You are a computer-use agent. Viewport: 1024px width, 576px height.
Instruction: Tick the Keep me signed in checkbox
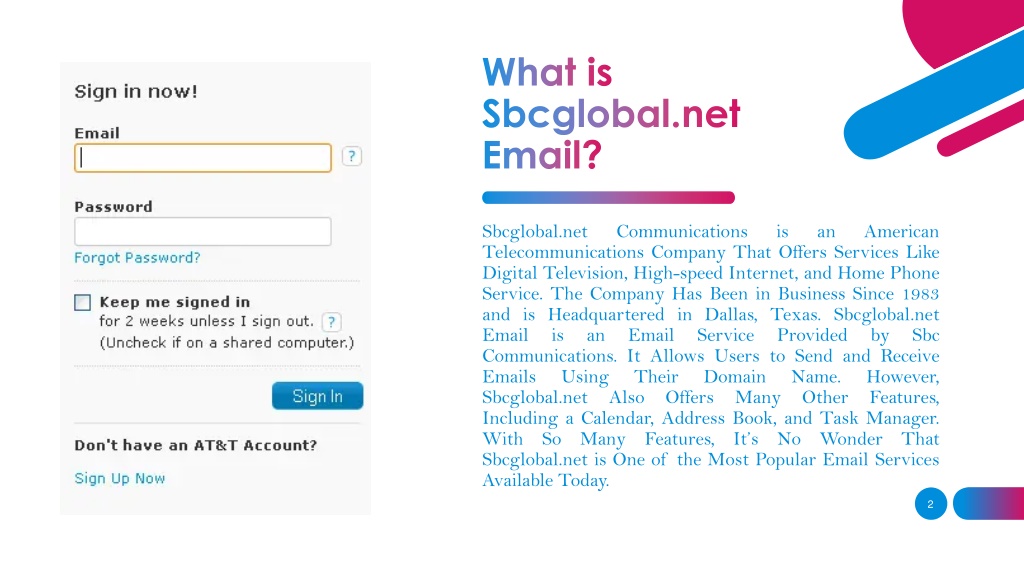[x=82, y=302]
